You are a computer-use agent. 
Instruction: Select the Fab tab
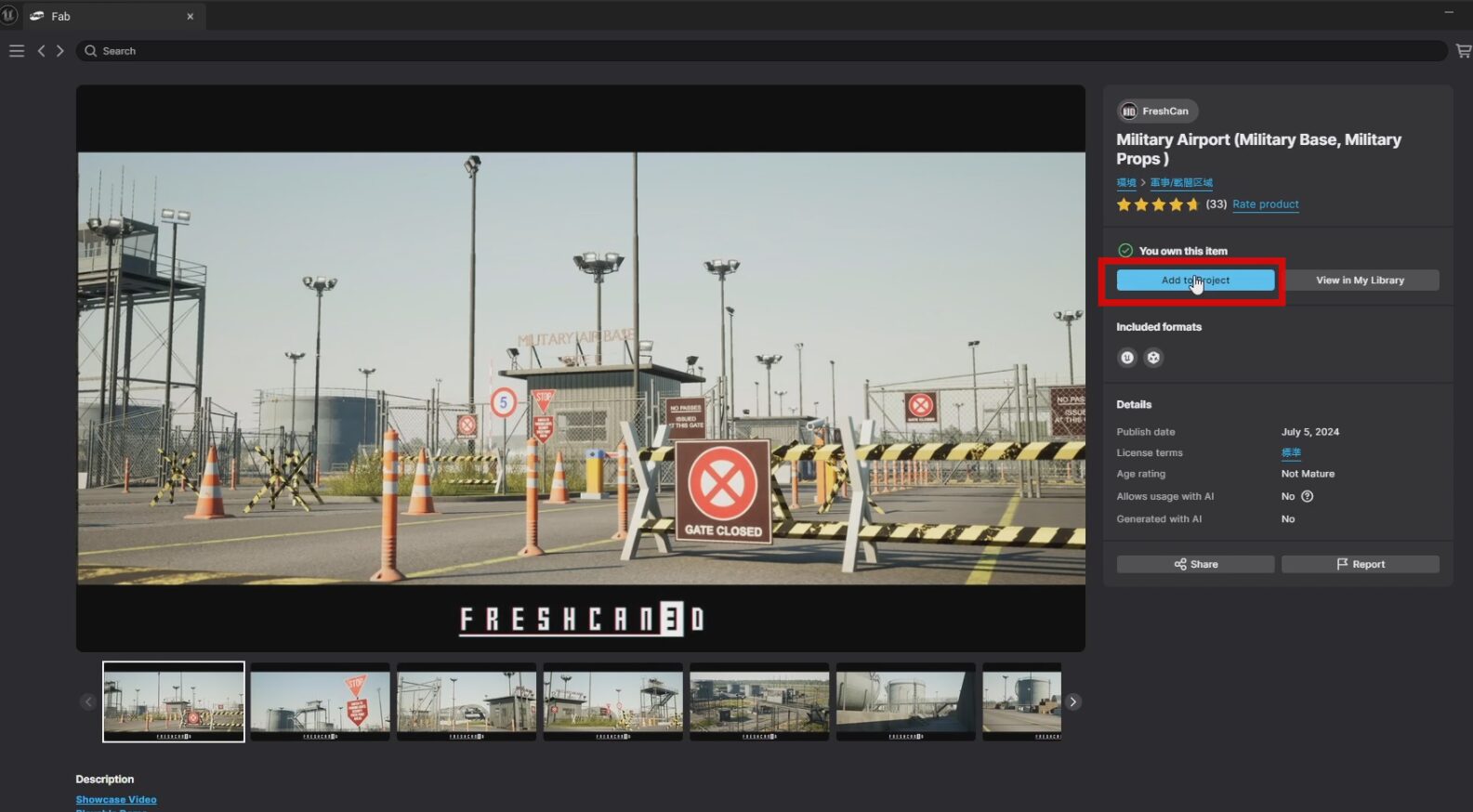(x=114, y=17)
